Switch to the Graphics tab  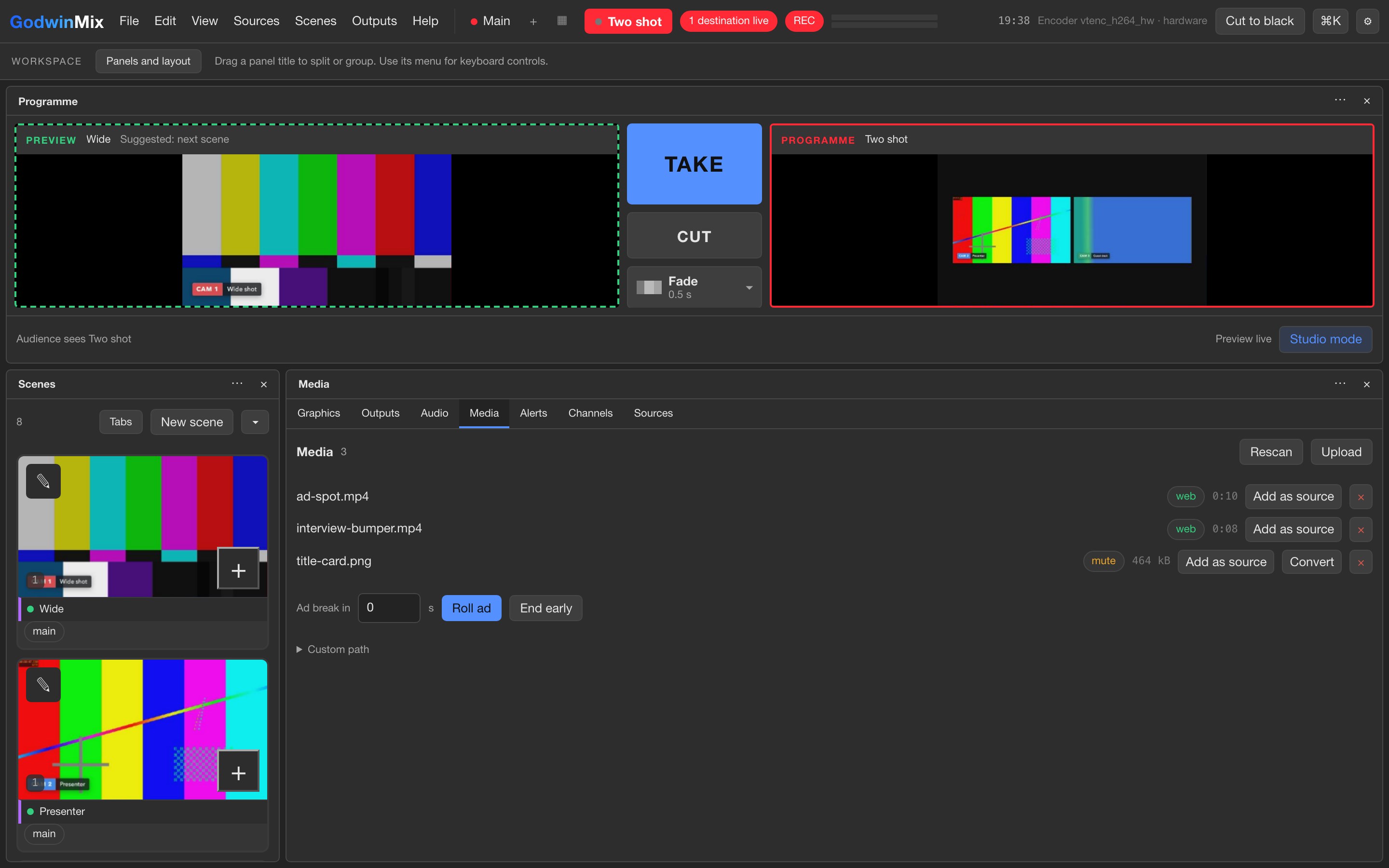tap(318, 413)
